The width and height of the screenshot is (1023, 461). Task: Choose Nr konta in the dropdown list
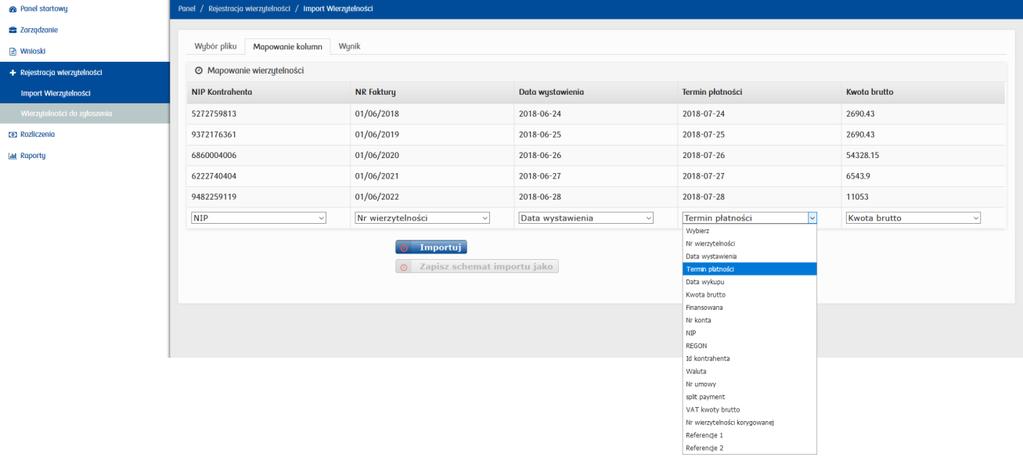750,320
